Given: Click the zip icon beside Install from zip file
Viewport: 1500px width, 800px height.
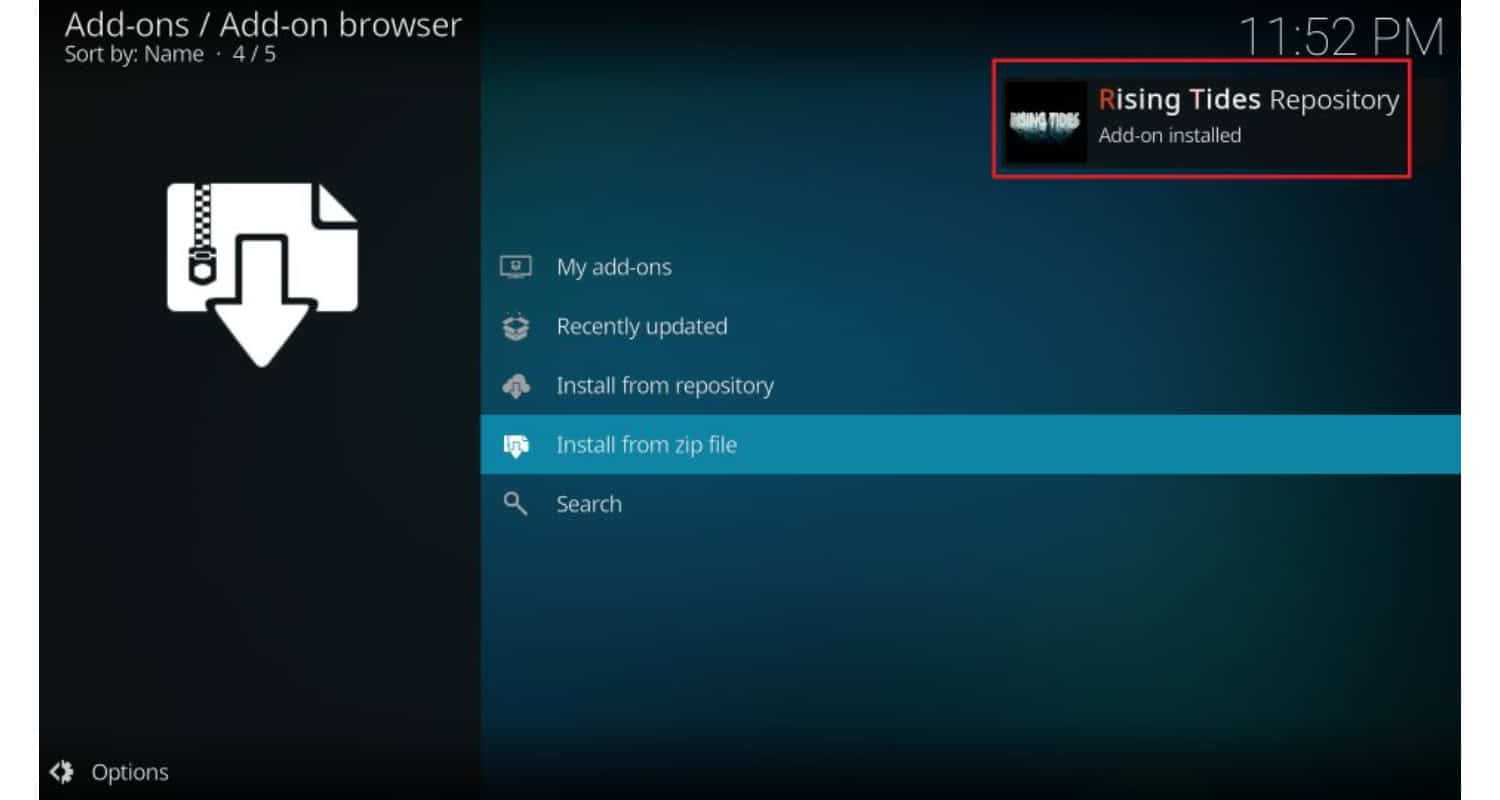Looking at the screenshot, I should [515, 445].
